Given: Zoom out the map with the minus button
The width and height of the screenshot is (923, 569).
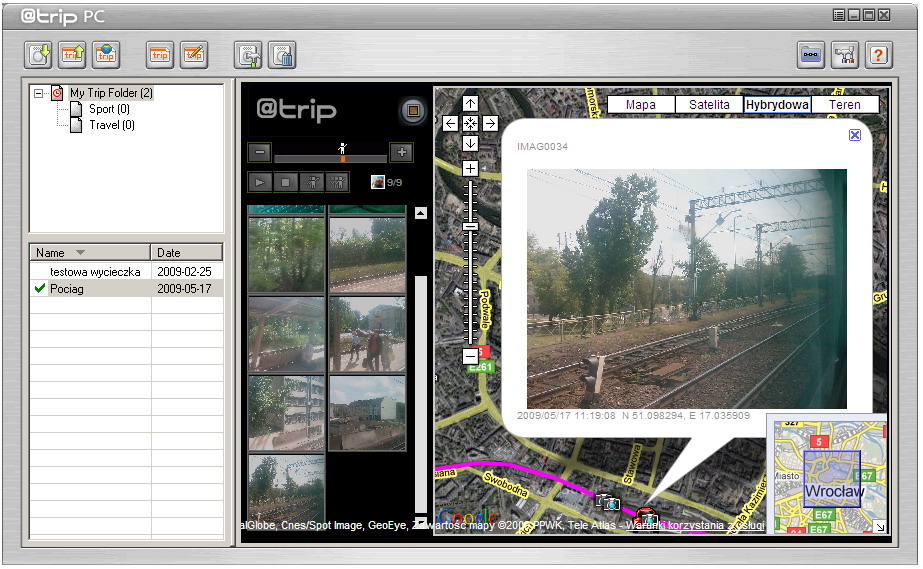Looking at the screenshot, I should pyautogui.click(x=470, y=357).
